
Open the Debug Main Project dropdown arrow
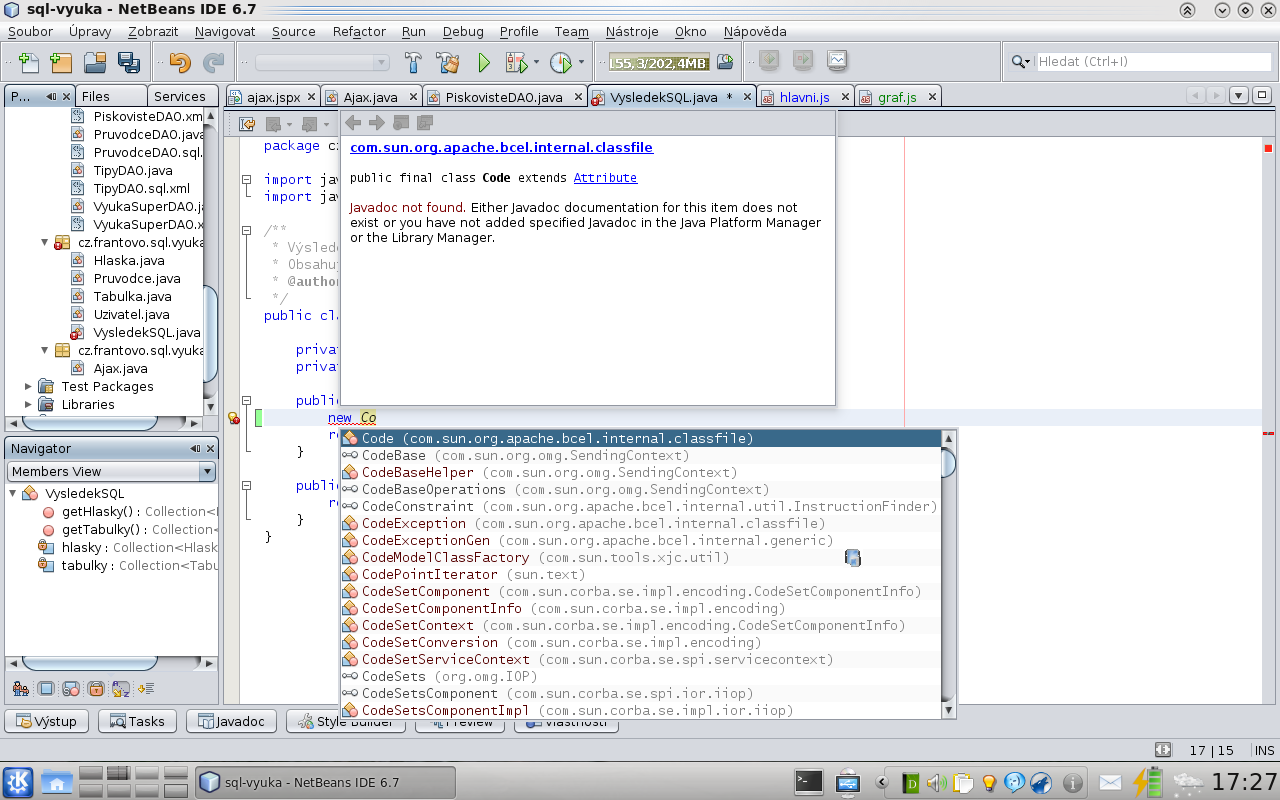536,62
